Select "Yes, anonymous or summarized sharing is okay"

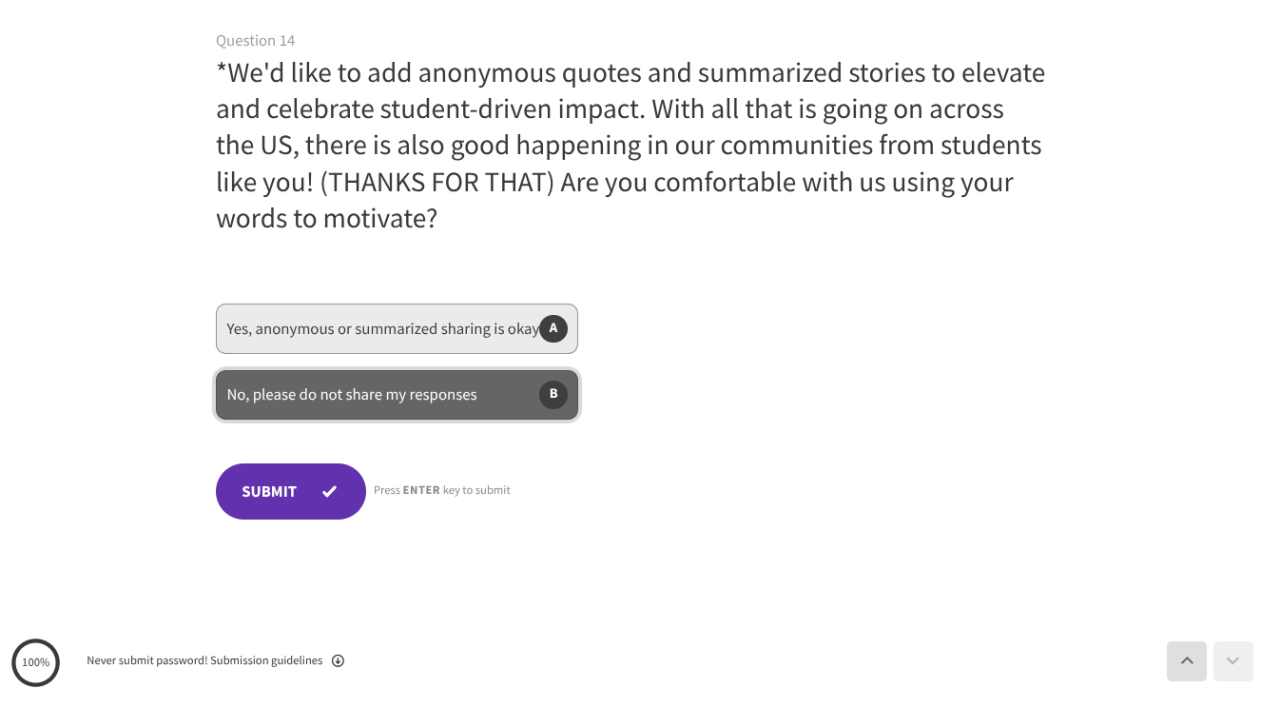click(x=382, y=329)
